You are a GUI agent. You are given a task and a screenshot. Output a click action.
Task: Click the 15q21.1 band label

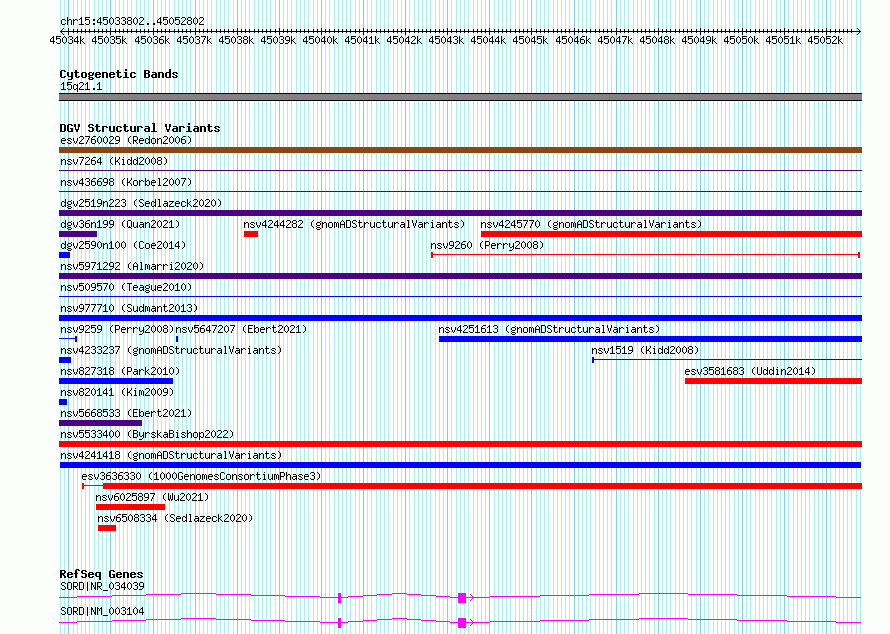click(x=81, y=86)
